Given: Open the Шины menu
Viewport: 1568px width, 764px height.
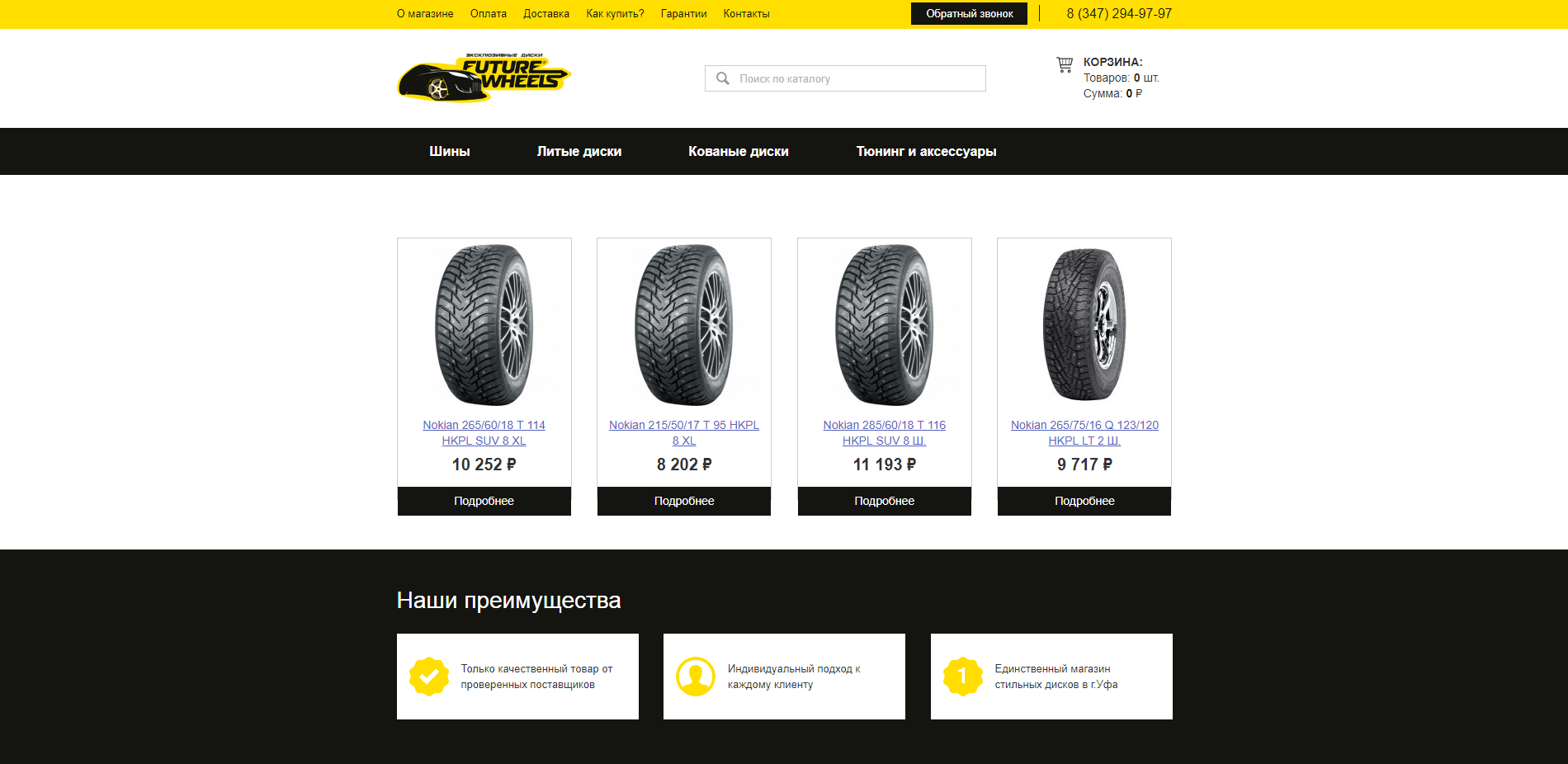Looking at the screenshot, I should pos(450,151).
